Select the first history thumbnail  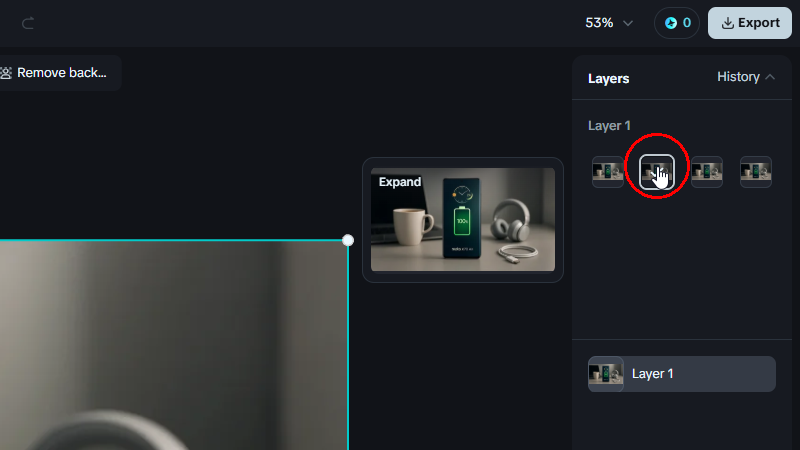(608, 172)
